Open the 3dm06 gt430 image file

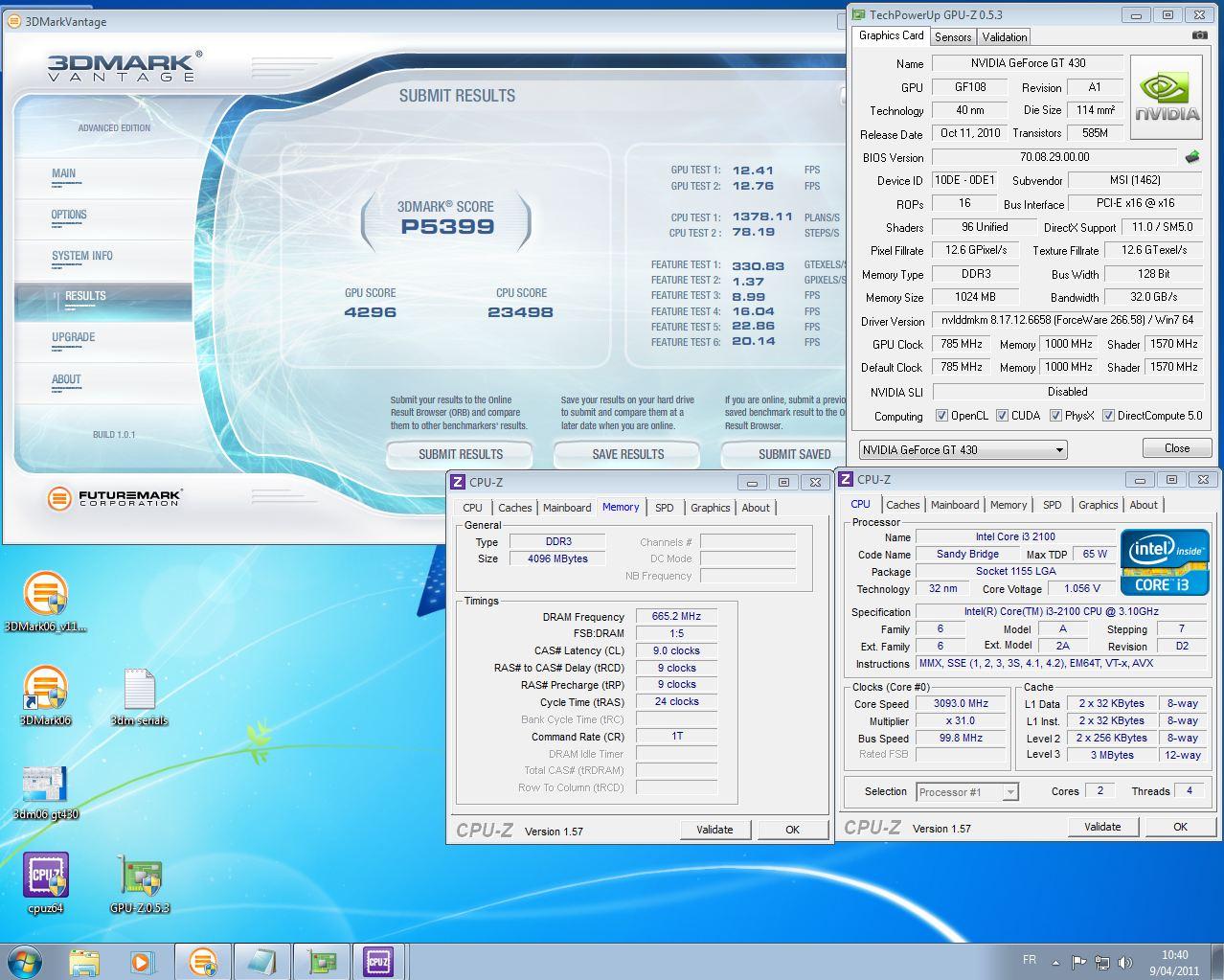(x=45, y=790)
